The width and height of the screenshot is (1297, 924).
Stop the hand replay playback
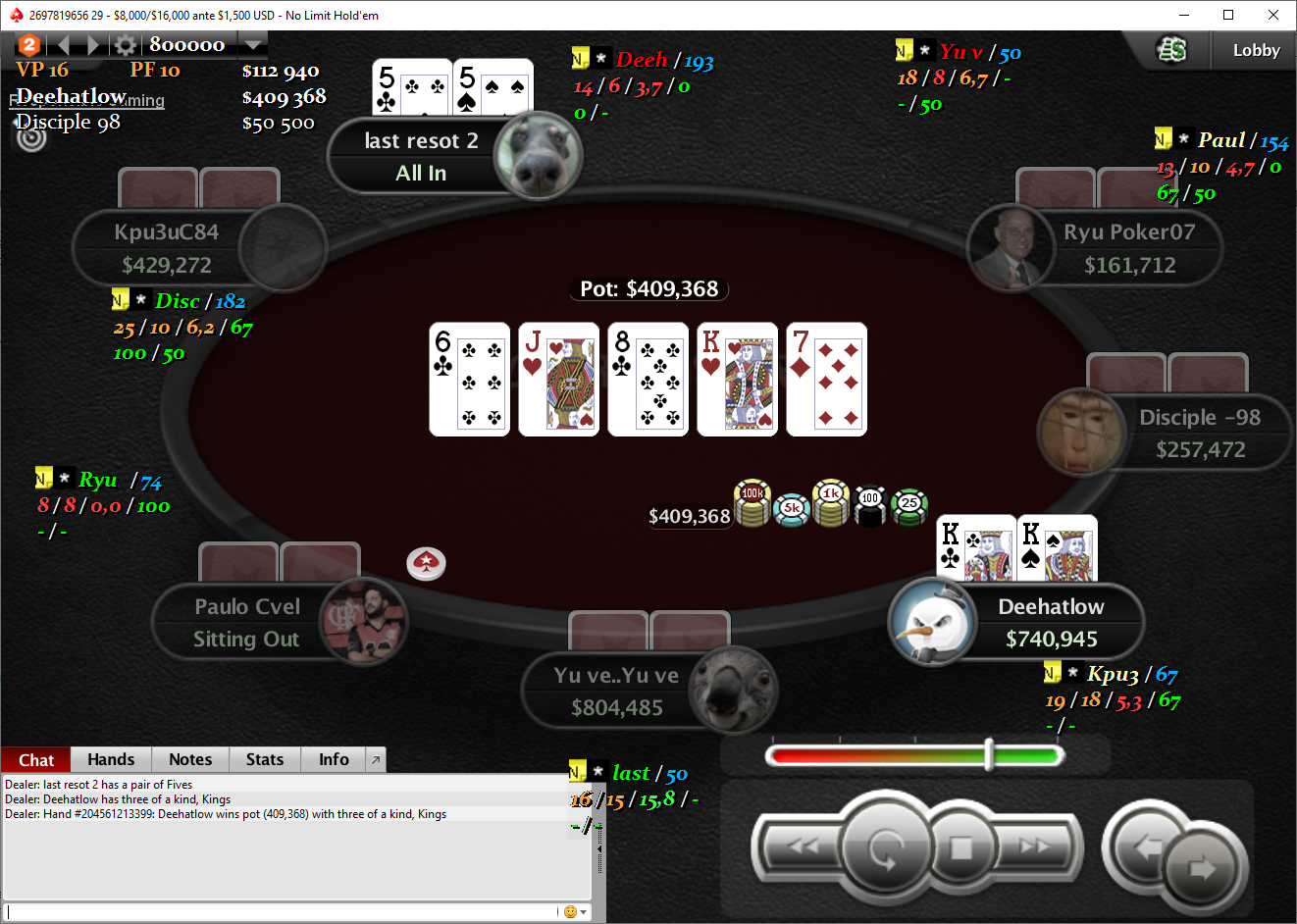click(960, 847)
